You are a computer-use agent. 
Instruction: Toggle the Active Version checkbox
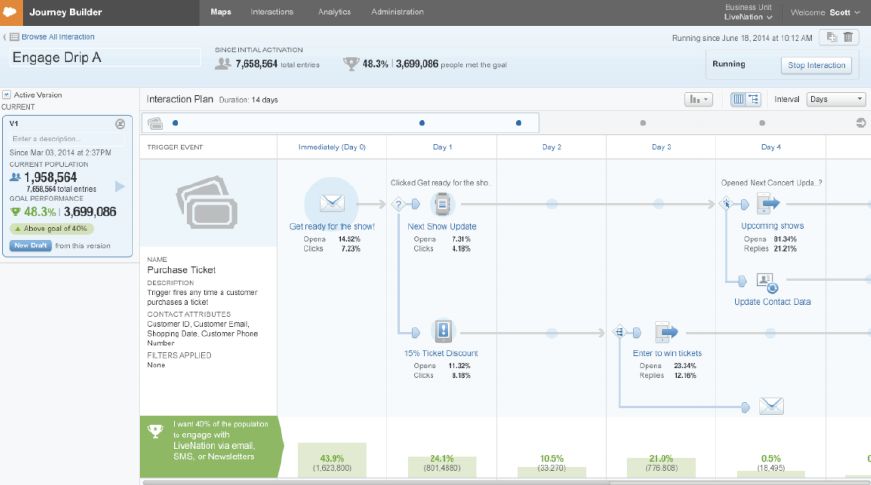pos(6,95)
